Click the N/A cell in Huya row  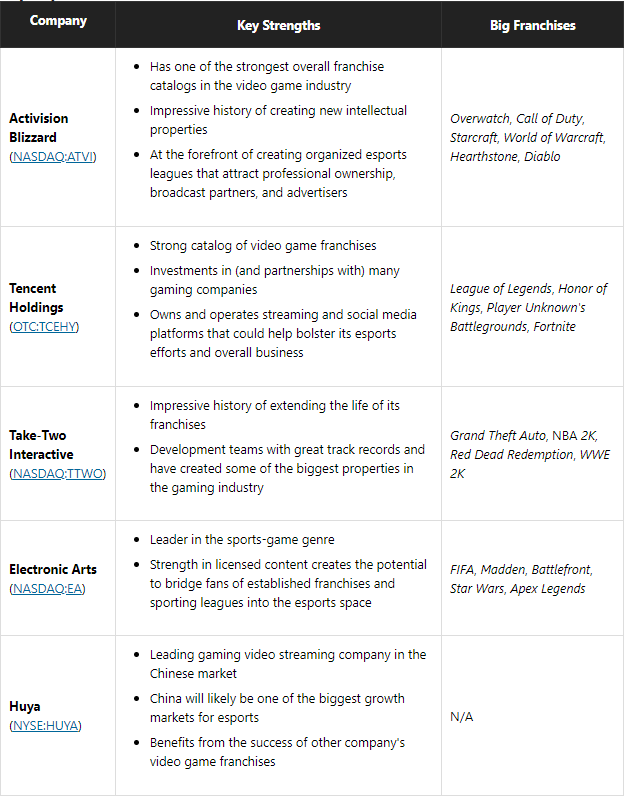point(464,717)
